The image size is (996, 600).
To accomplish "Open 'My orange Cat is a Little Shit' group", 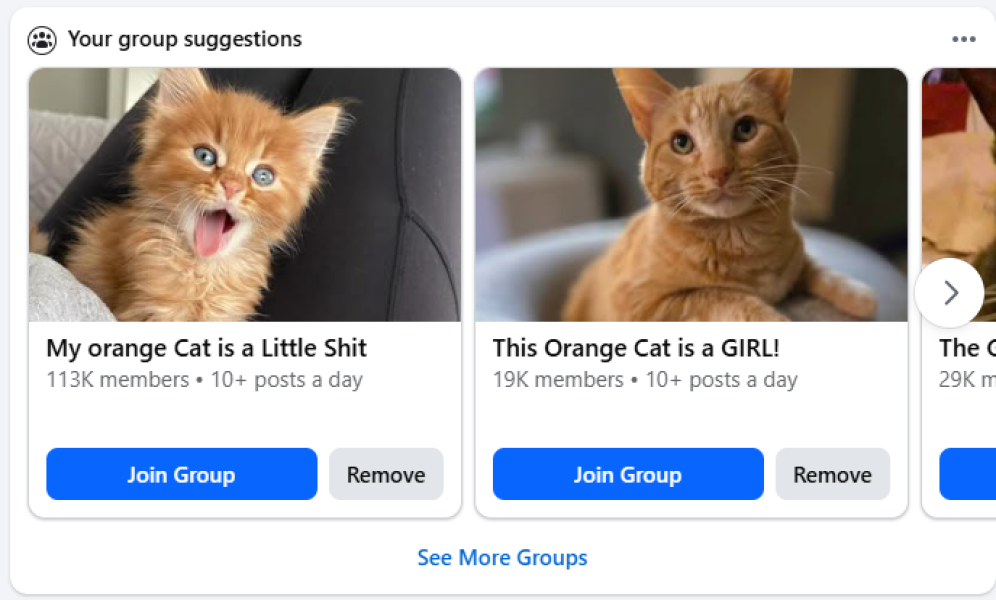I will 206,348.
